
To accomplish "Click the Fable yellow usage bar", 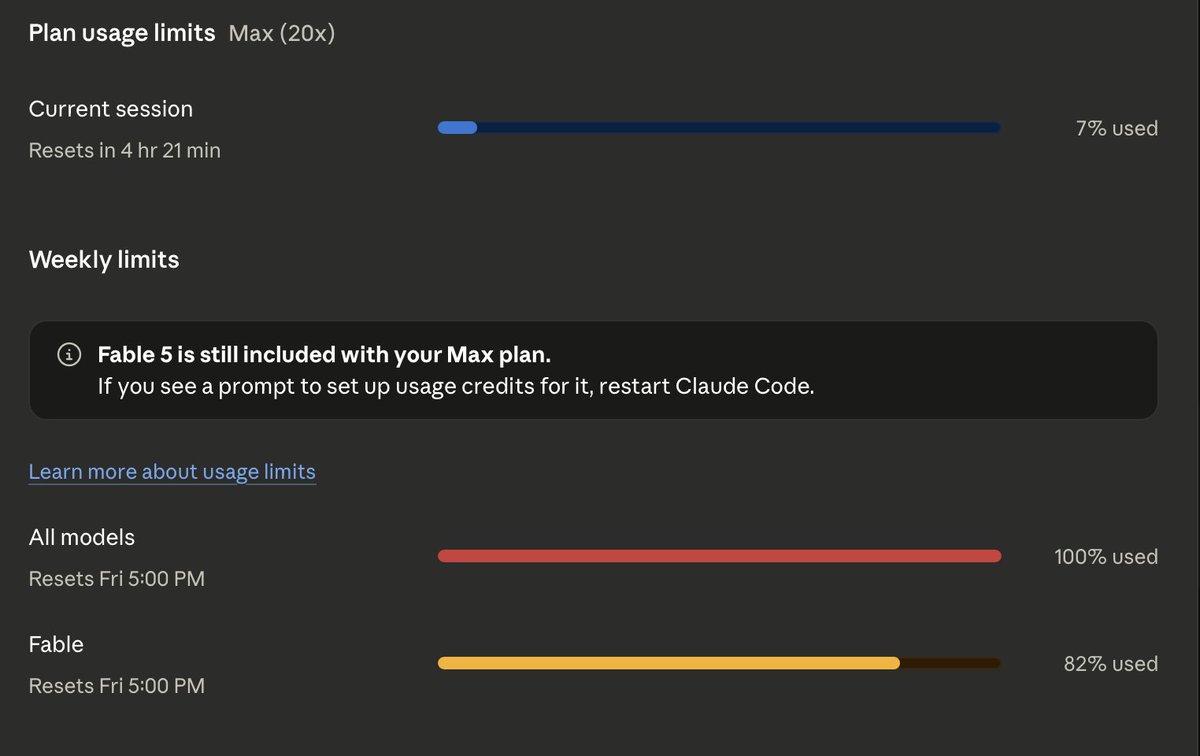I will pyautogui.click(x=669, y=663).
